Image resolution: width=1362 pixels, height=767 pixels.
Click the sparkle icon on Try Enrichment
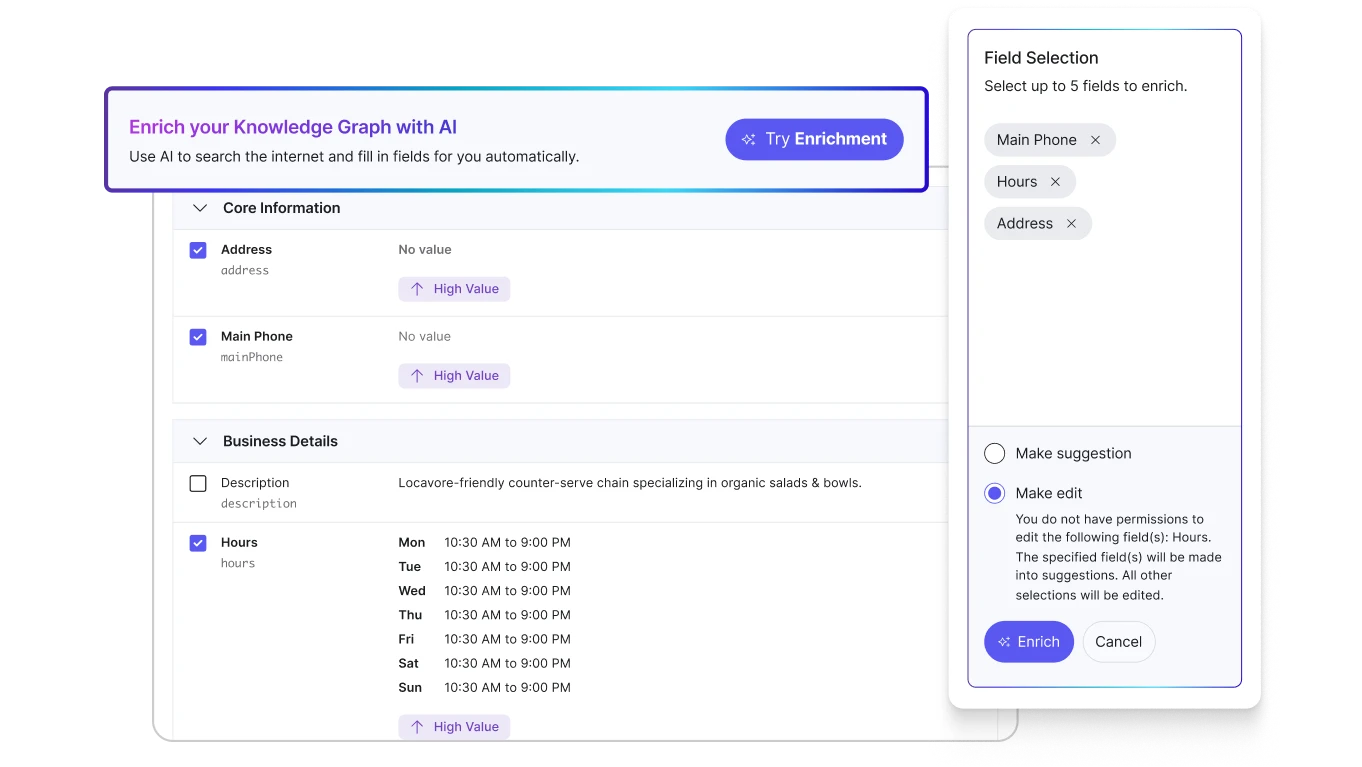coord(748,140)
